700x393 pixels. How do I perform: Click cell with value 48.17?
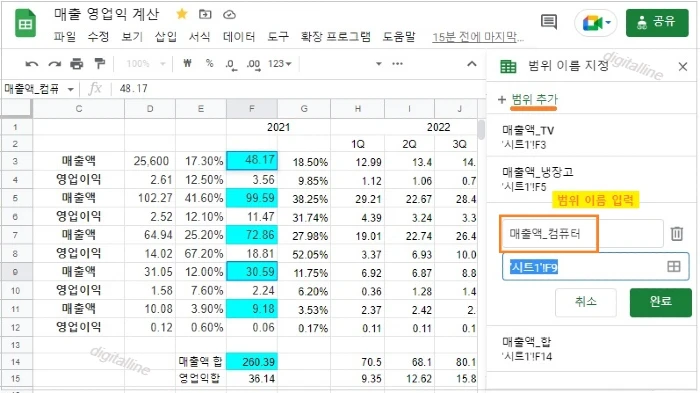[252, 160]
